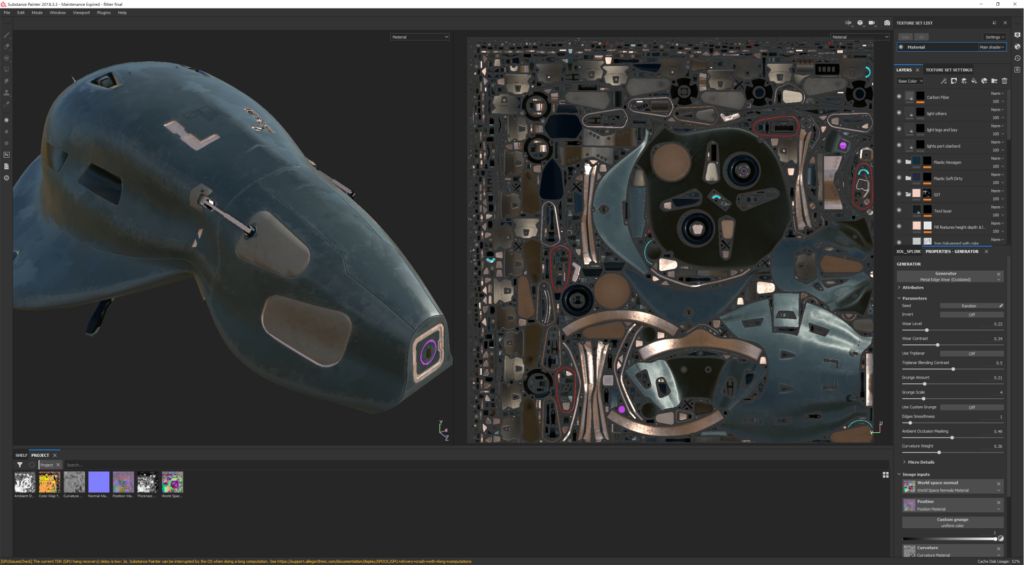Select the Material Picker tool
The height and width of the screenshot is (565, 1024).
[x=7, y=104]
